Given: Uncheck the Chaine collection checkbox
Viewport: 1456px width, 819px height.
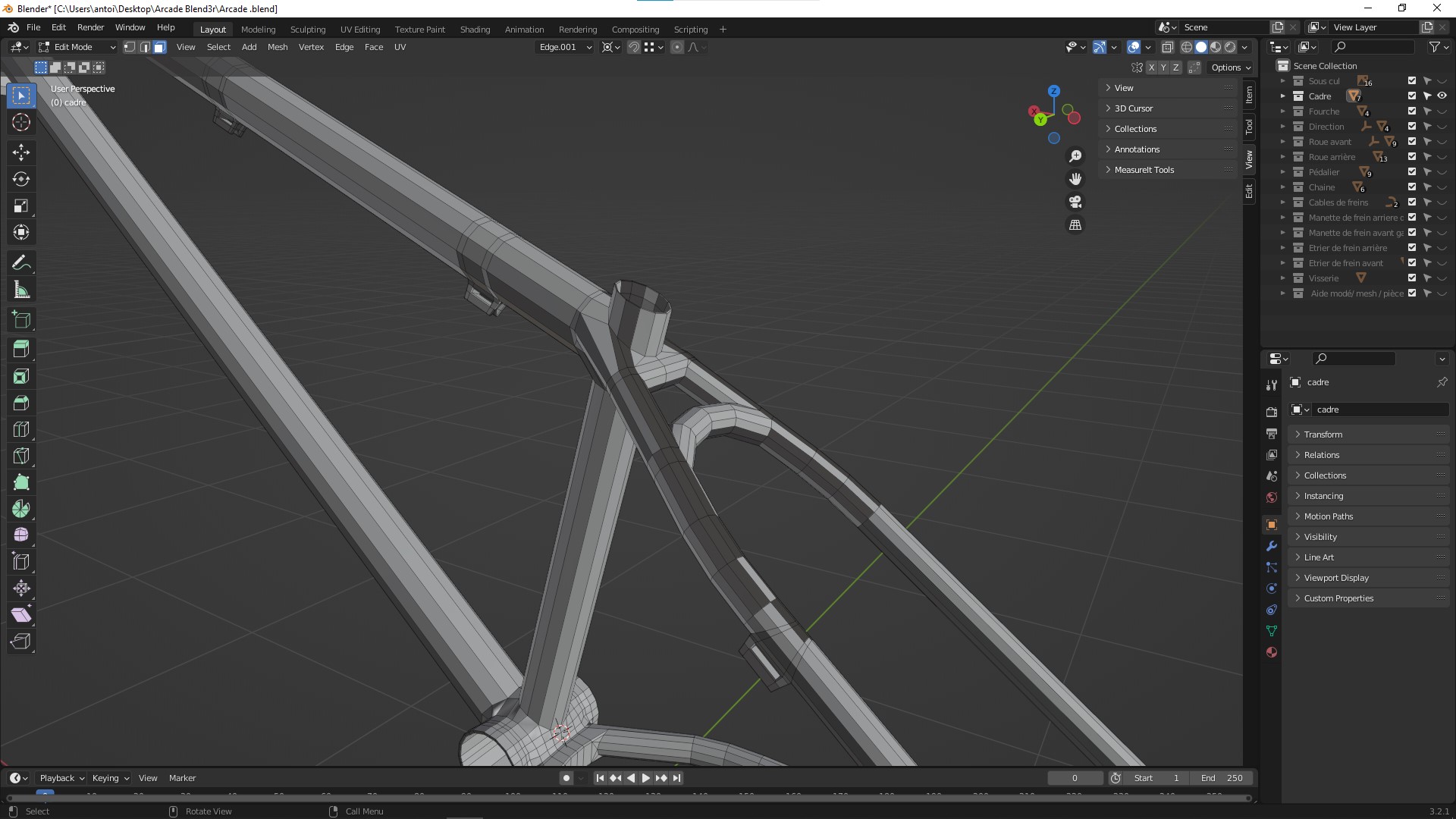Looking at the screenshot, I should coord(1412,187).
